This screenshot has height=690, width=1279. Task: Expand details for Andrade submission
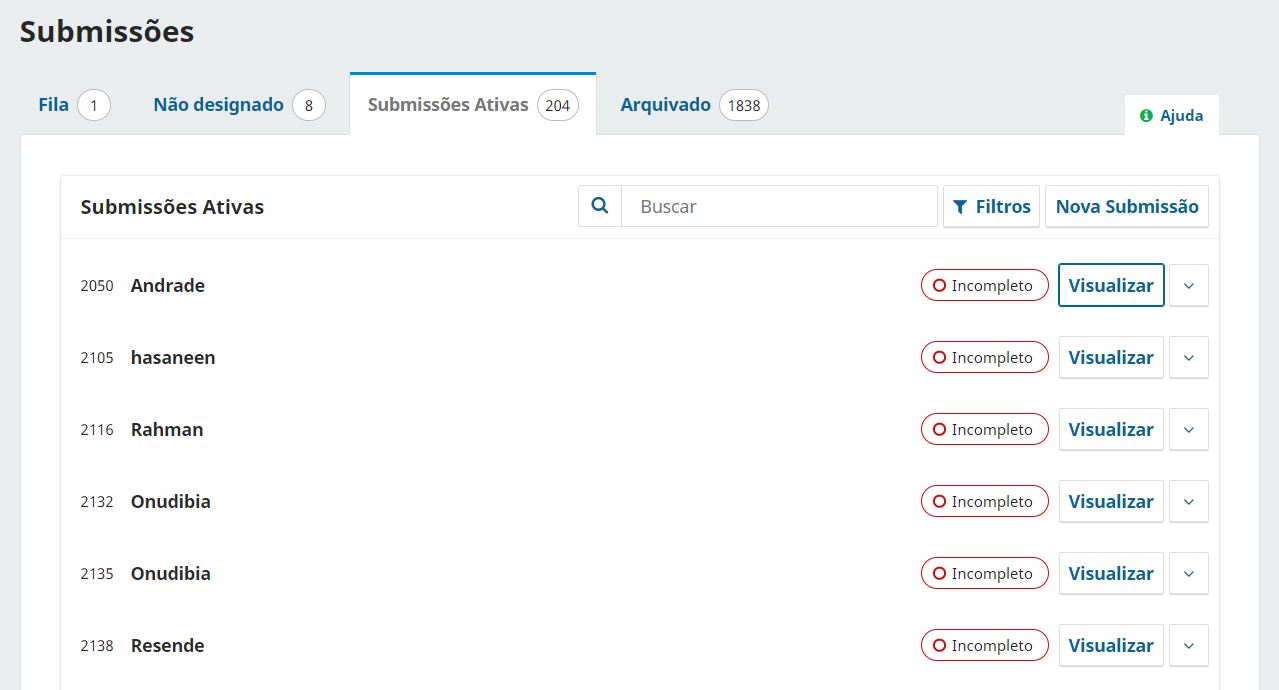coord(1189,285)
